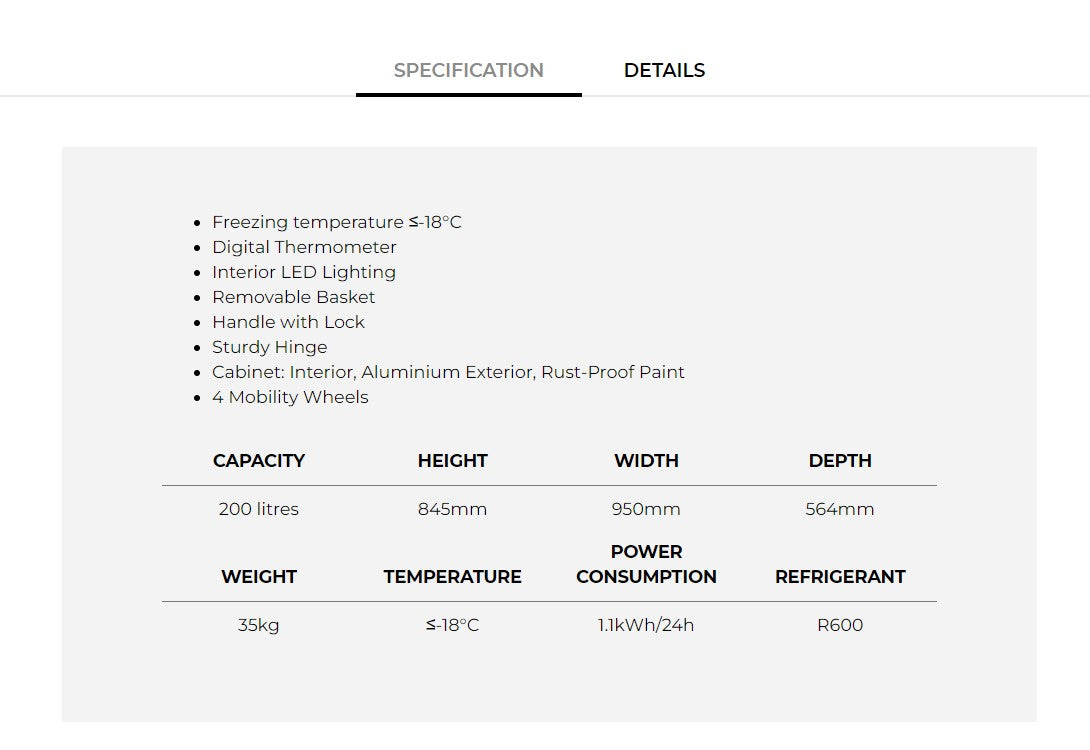This screenshot has height=750, width=1090.
Task: Click the HEIGHT column header
Action: point(453,461)
